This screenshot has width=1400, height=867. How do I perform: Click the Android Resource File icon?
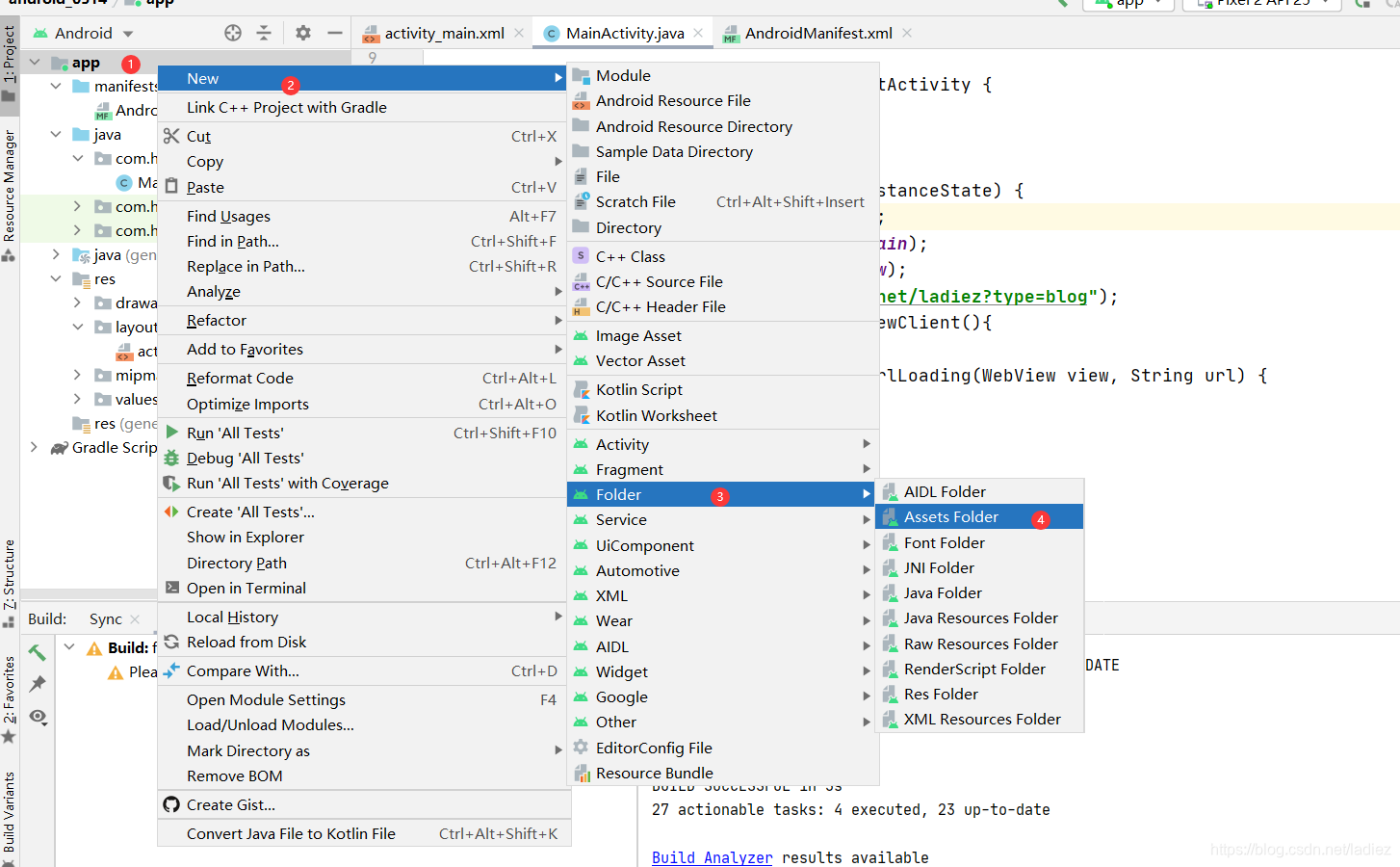pyautogui.click(x=581, y=100)
